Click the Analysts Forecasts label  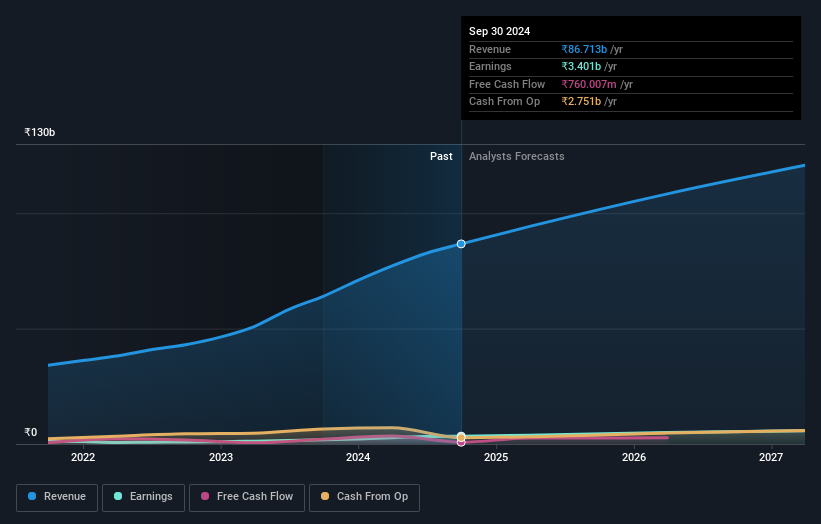[x=517, y=157]
